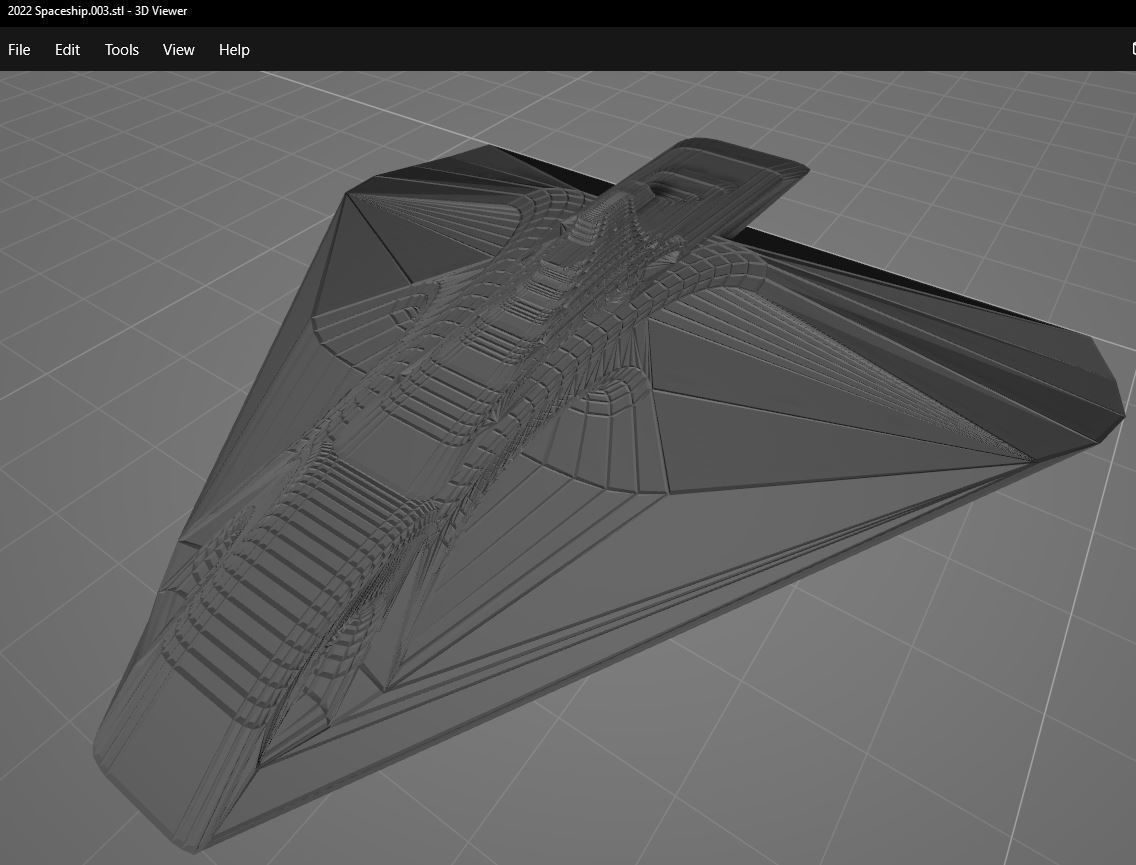Open the View menu

click(178, 50)
